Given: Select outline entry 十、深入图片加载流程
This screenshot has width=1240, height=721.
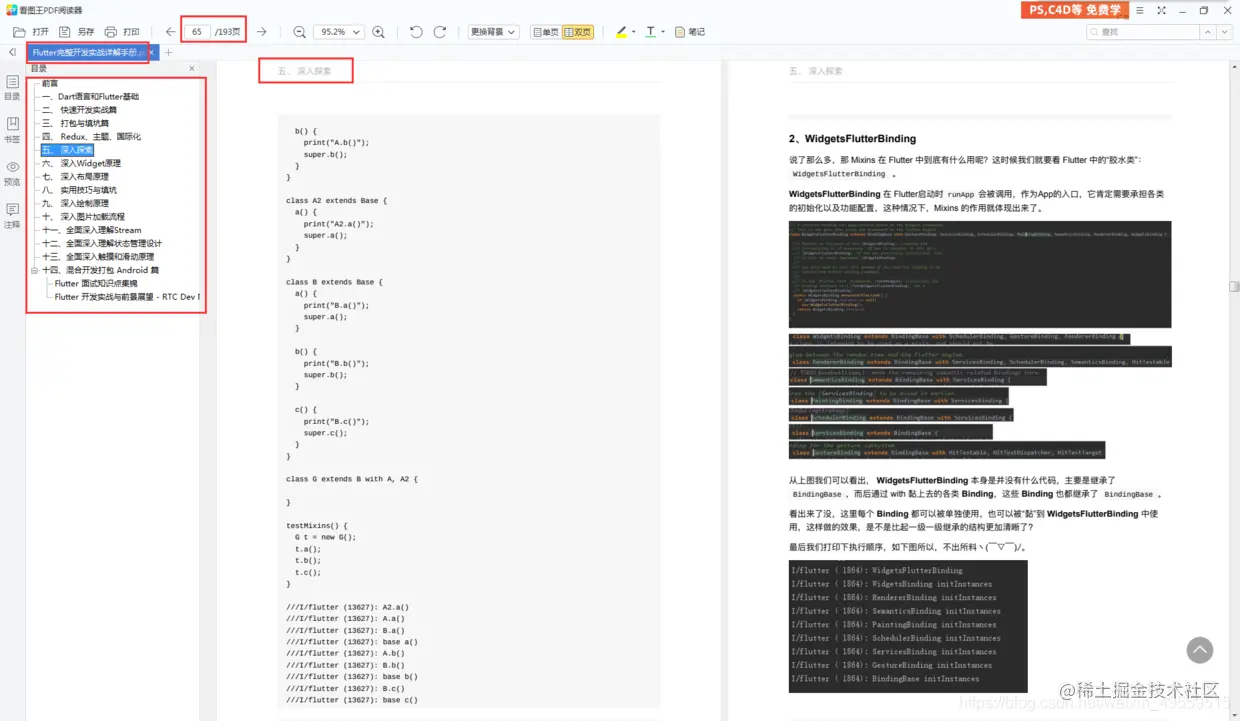Looking at the screenshot, I should pos(83,217).
